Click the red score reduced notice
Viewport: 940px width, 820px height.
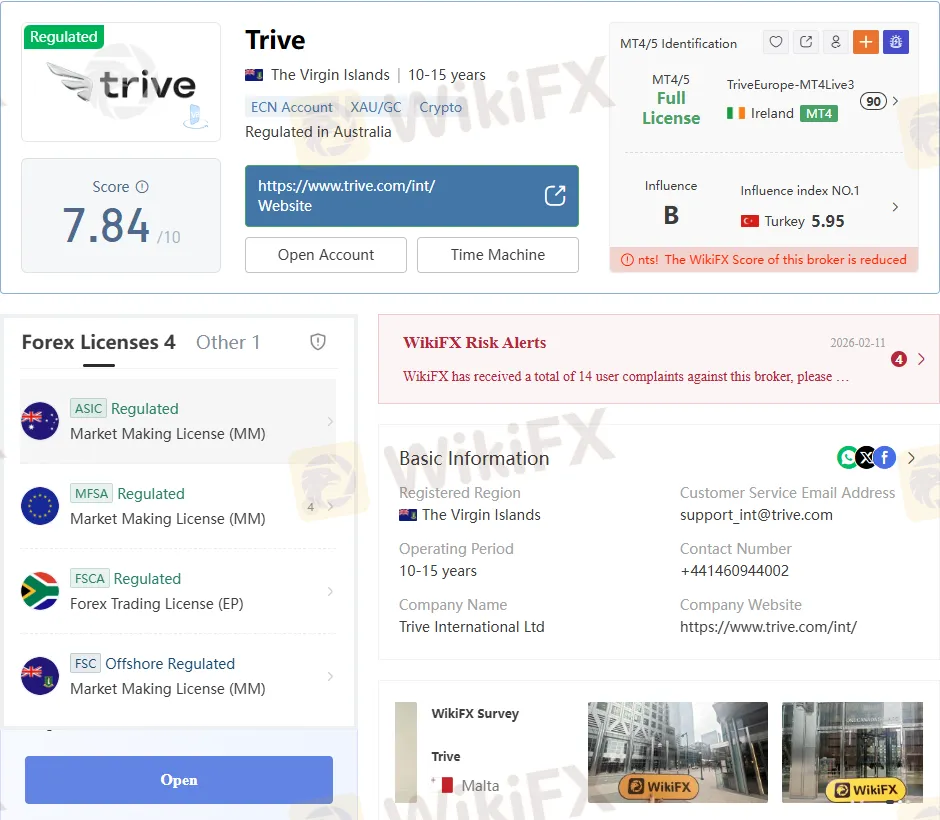(764, 260)
